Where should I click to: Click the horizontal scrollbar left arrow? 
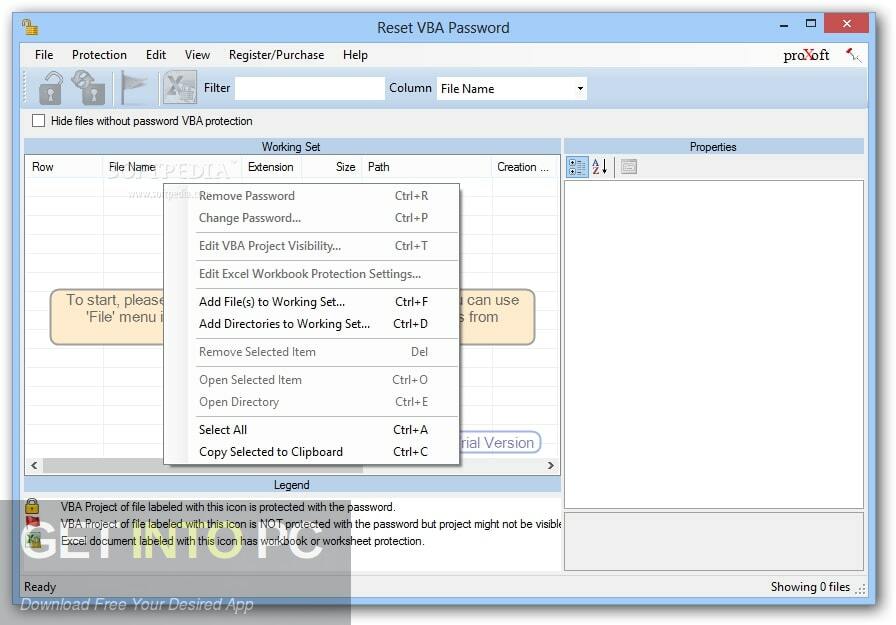[x=34, y=465]
